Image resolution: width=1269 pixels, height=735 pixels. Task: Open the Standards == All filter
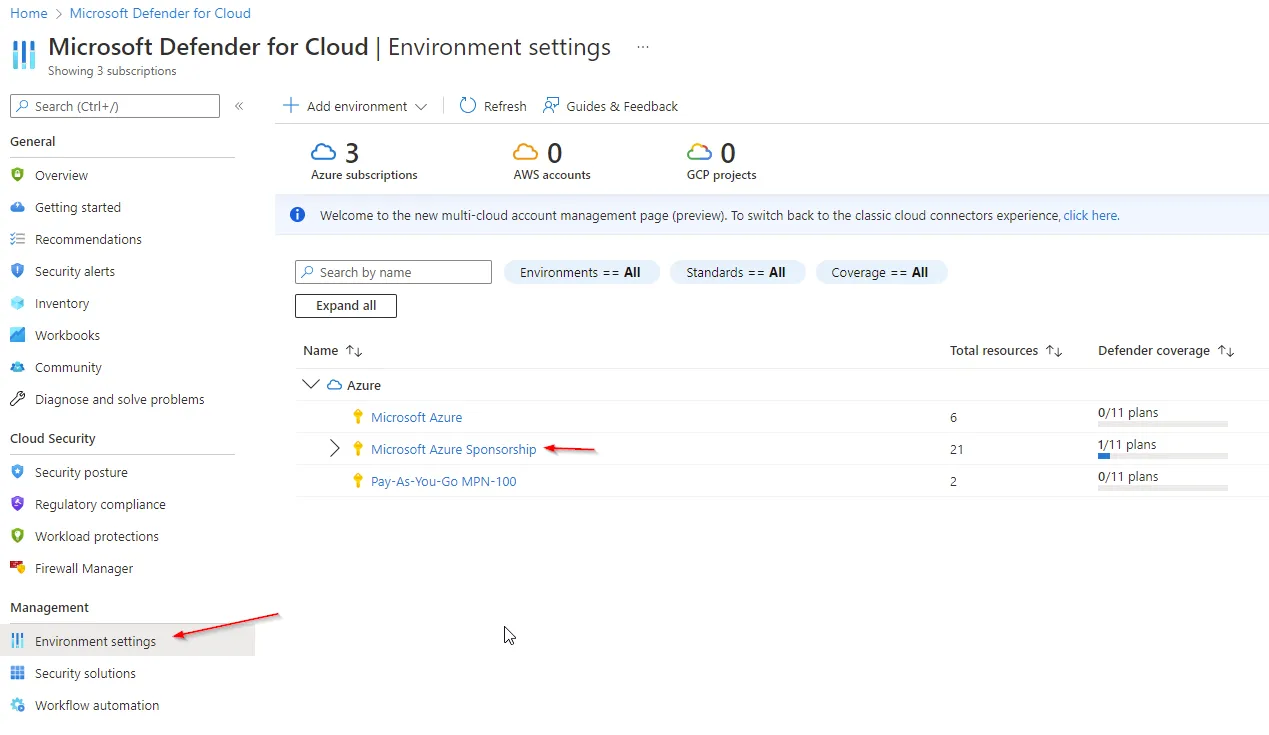(737, 272)
